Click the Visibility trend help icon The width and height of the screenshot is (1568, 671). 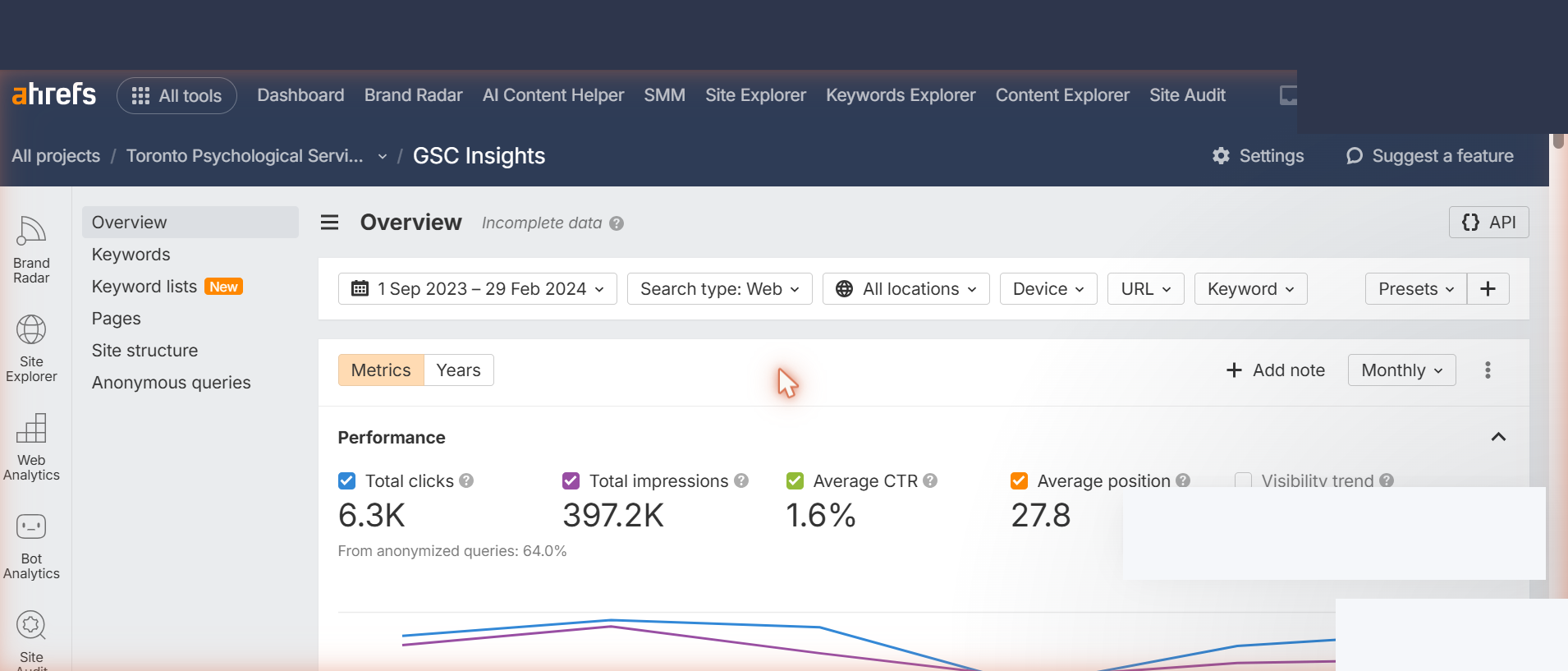1387,480
